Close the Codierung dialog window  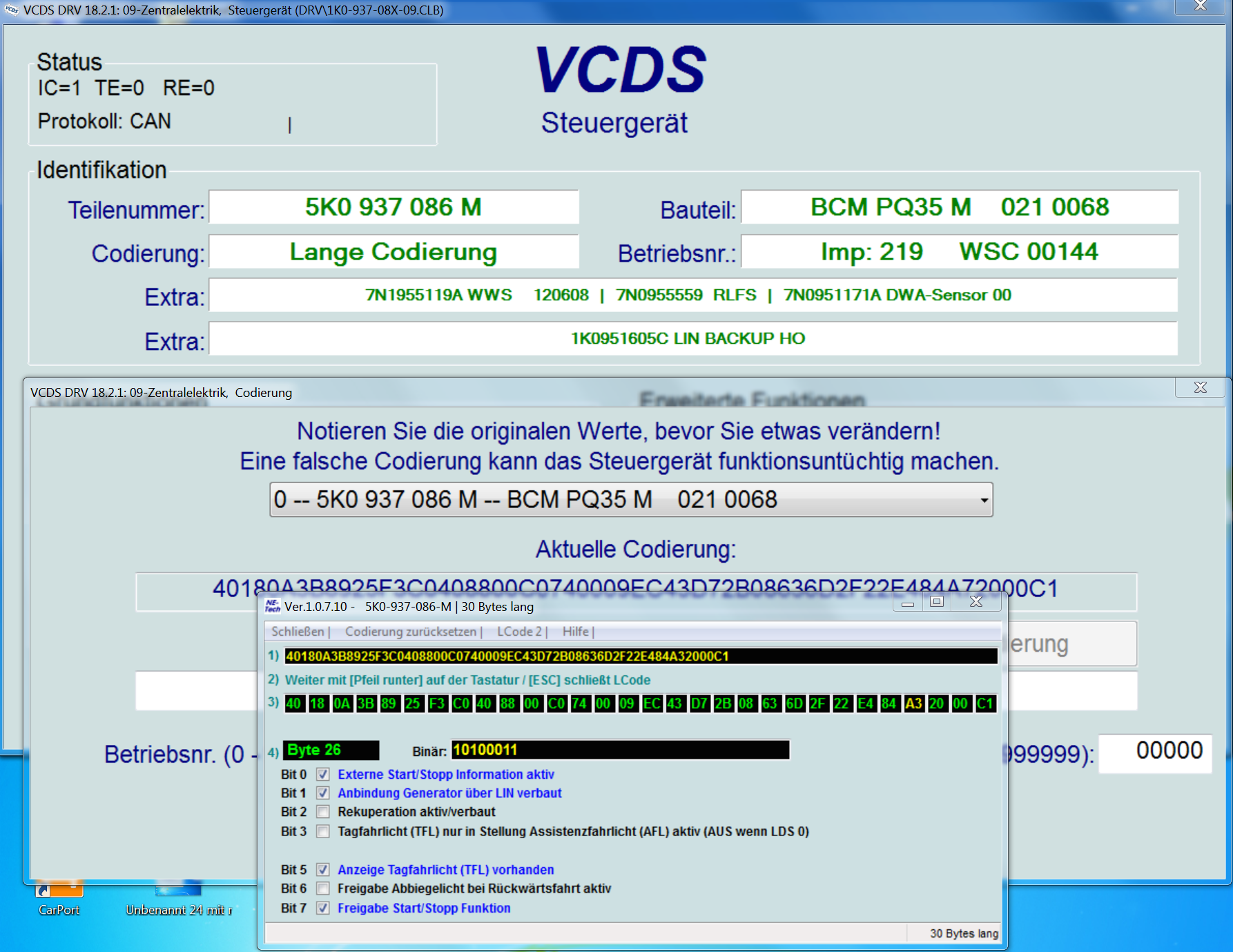click(x=1201, y=387)
